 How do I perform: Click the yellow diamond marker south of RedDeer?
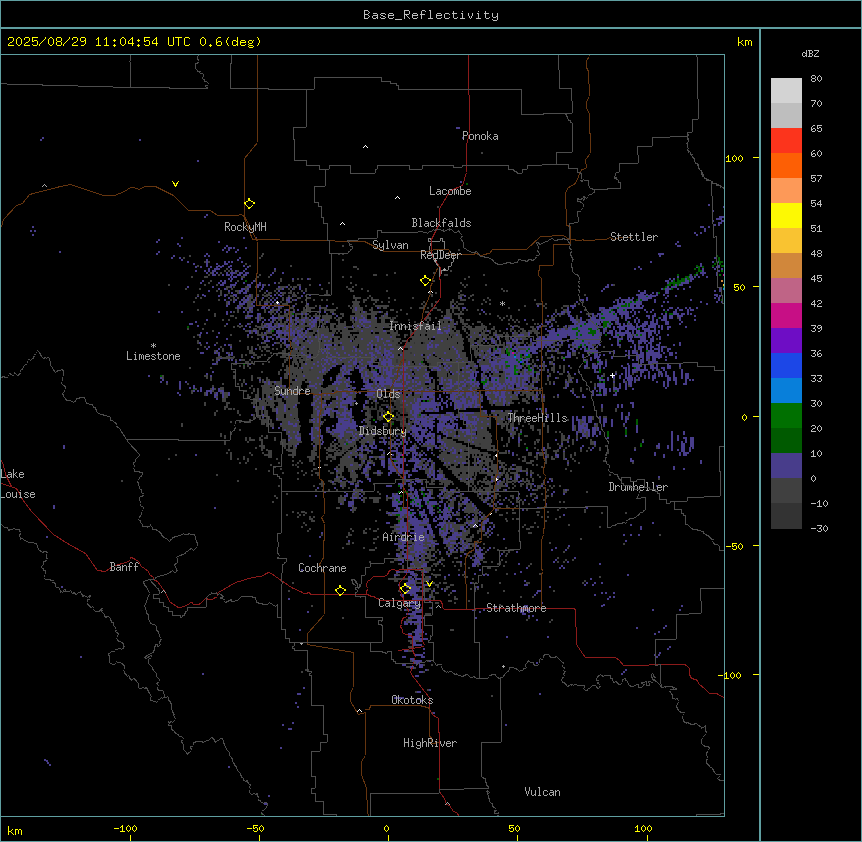coord(425,281)
